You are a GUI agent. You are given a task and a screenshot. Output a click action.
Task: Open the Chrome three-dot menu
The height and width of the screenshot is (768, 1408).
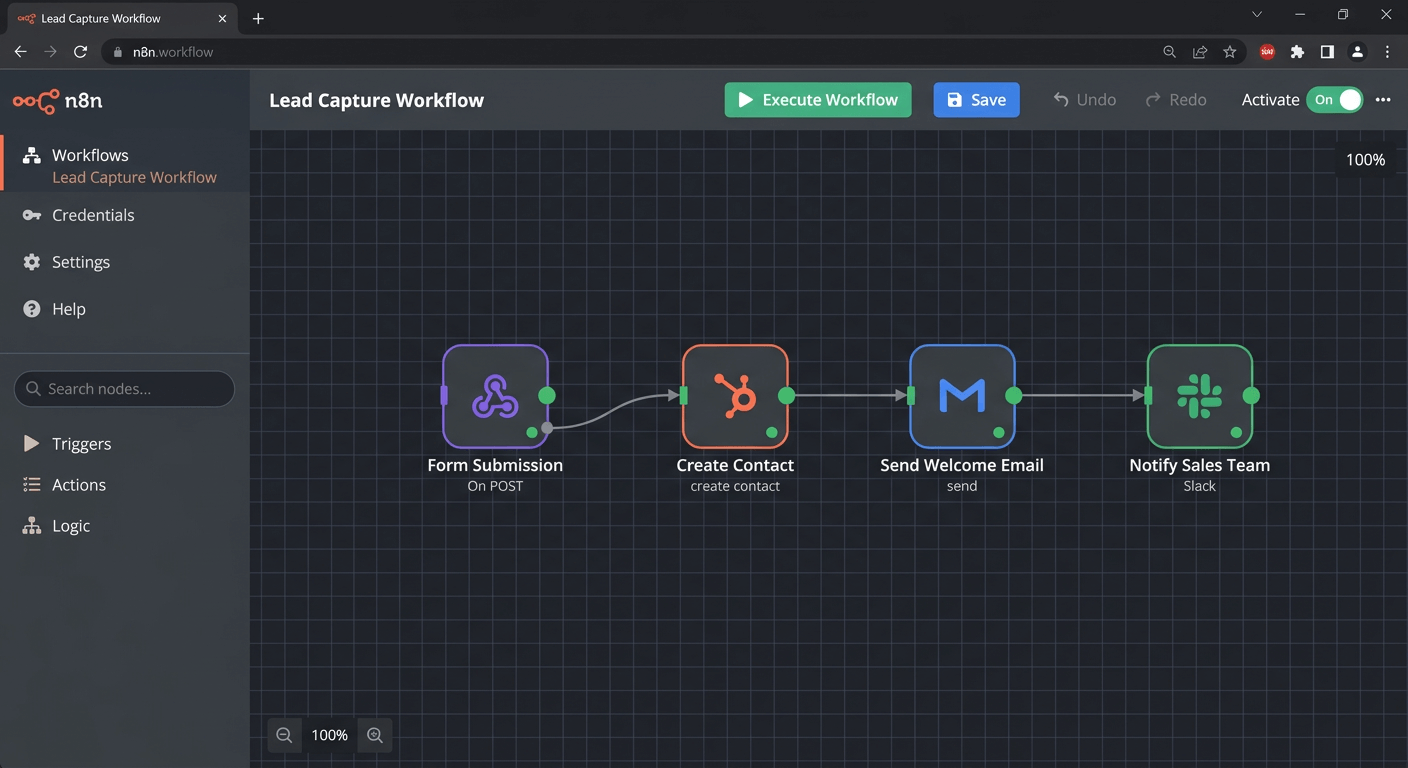coord(1387,52)
